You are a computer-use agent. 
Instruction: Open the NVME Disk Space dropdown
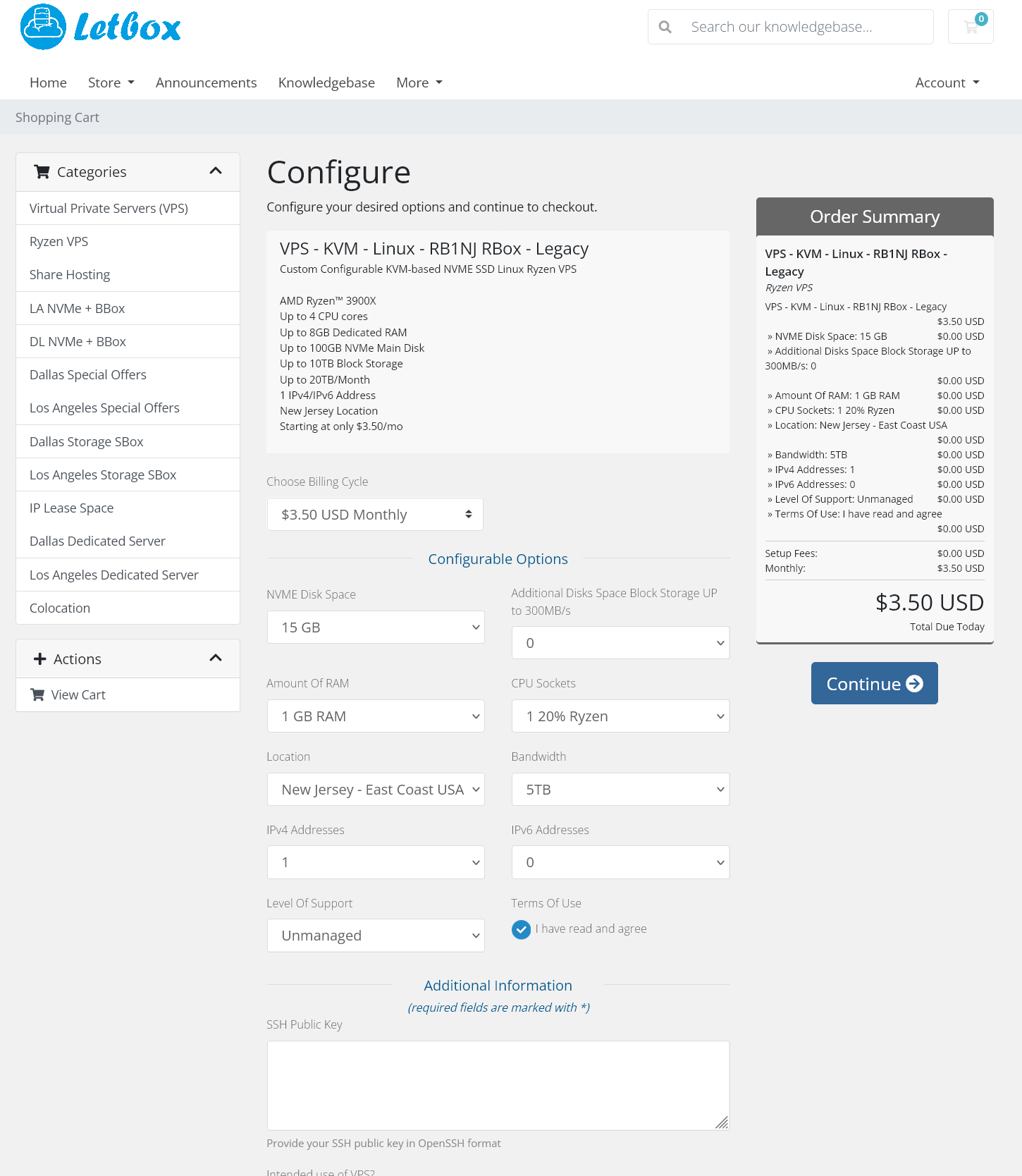(x=376, y=627)
